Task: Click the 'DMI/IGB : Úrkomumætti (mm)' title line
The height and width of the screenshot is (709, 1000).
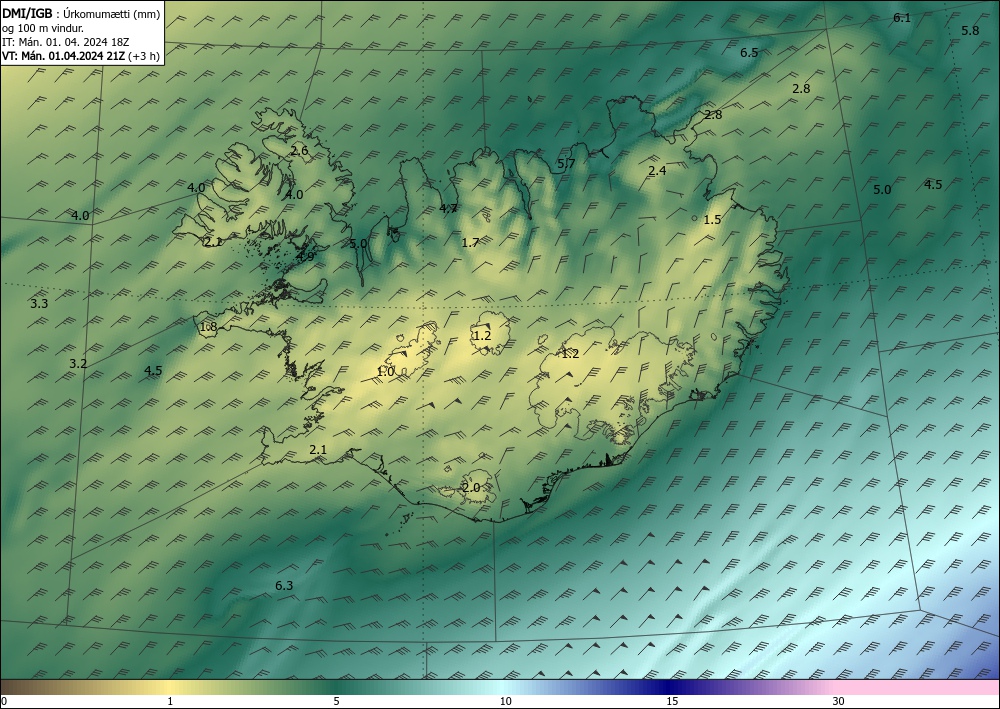Action: pos(81,15)
